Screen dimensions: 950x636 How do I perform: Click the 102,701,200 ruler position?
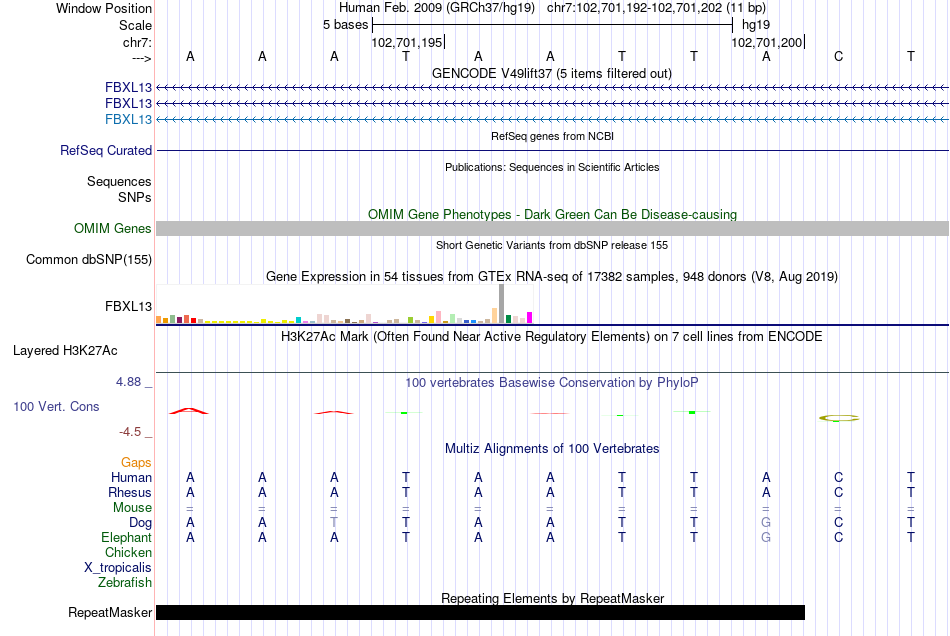[766, 42]
